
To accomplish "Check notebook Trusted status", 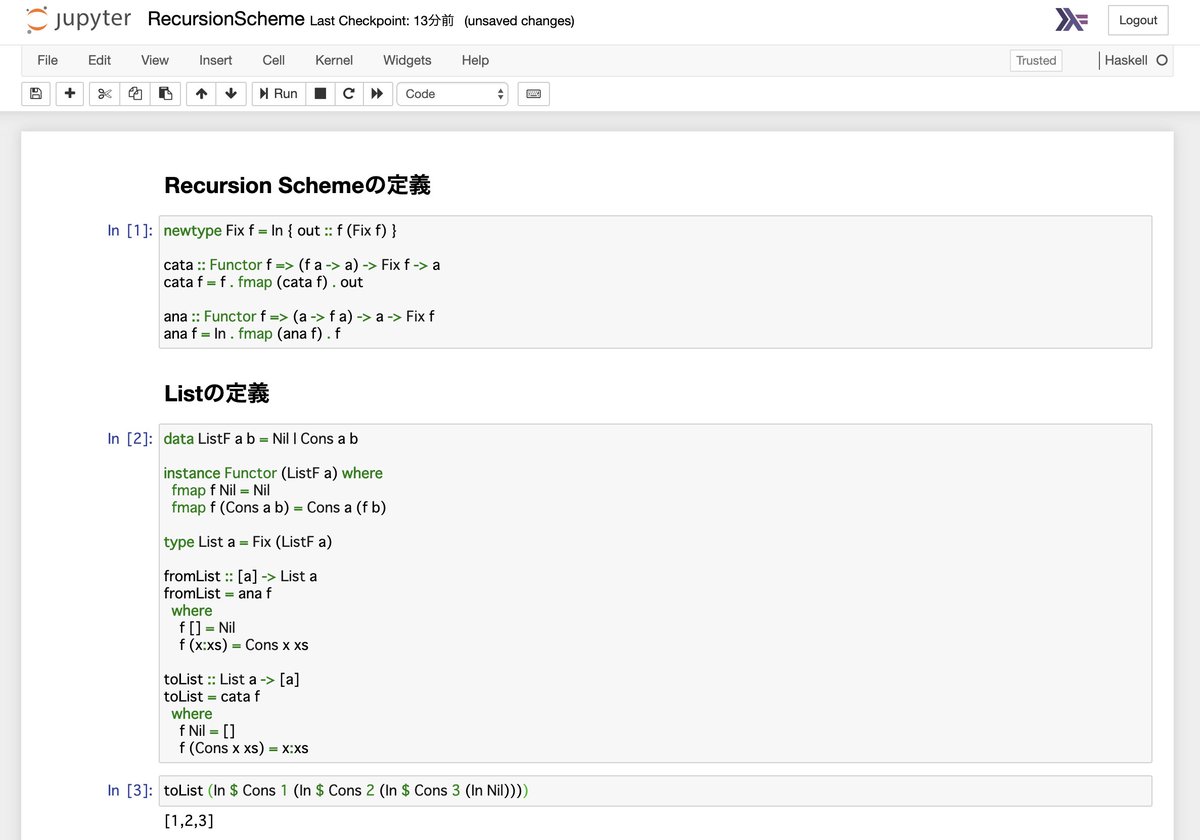I will (x=1035, y=60).
